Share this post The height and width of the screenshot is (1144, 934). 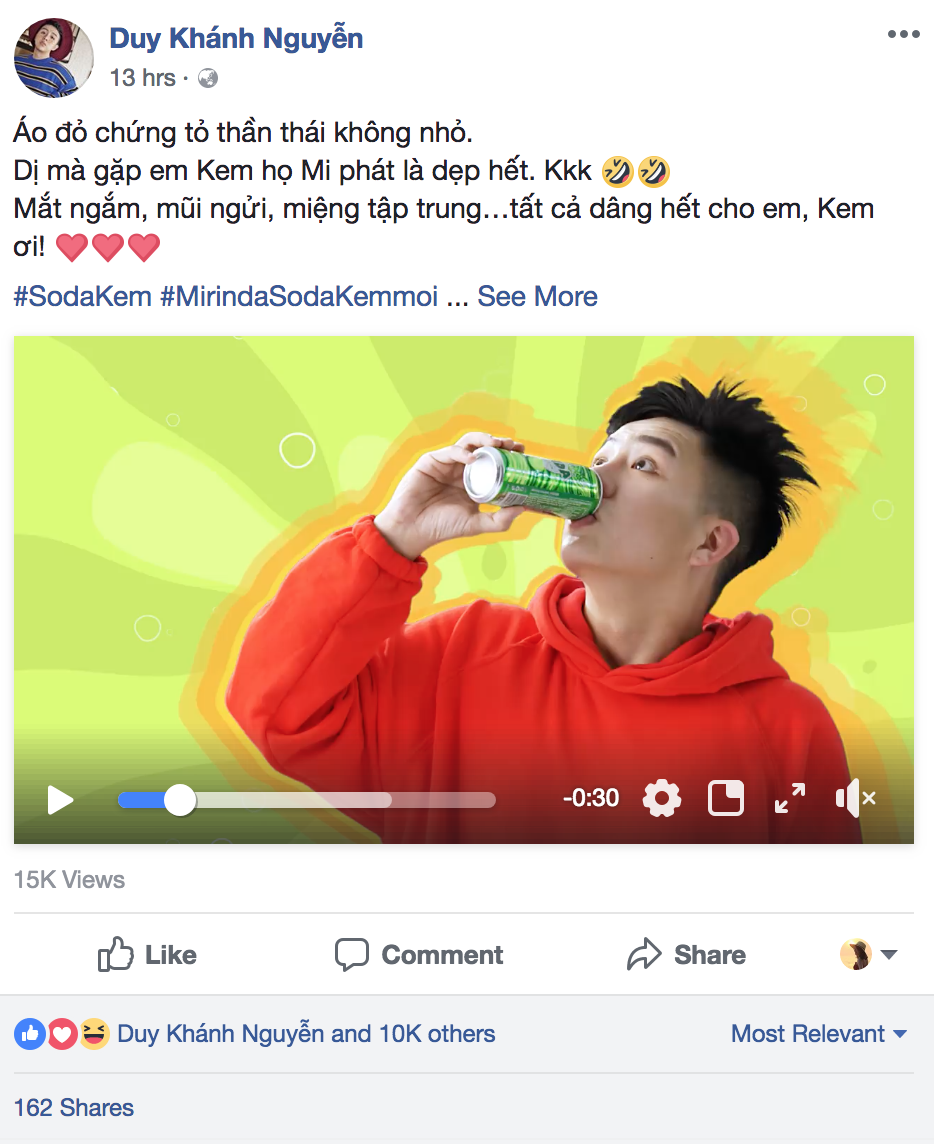click(x=686, y=955)
